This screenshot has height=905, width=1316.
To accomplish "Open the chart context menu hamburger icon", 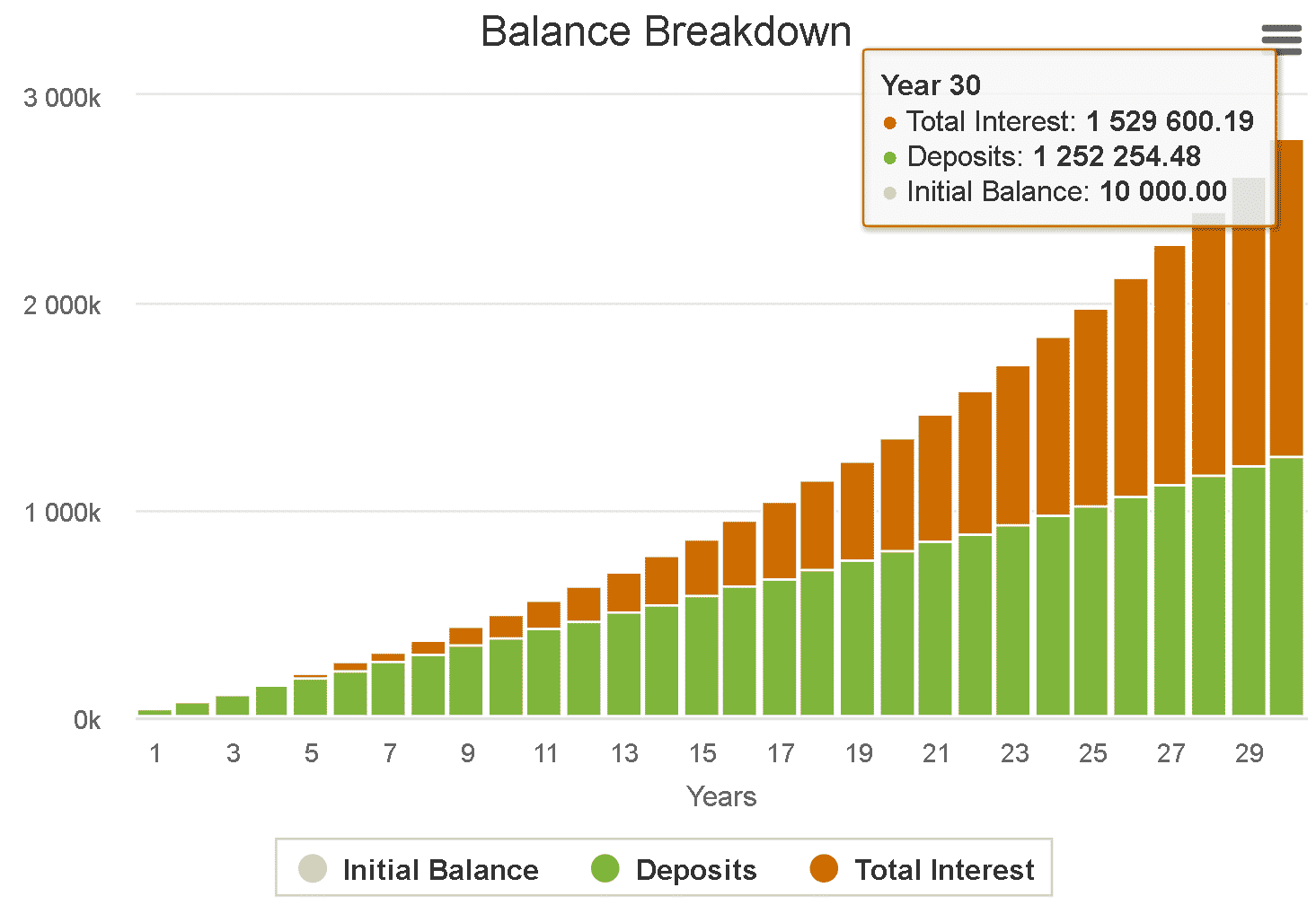I will pos(1281,40).
